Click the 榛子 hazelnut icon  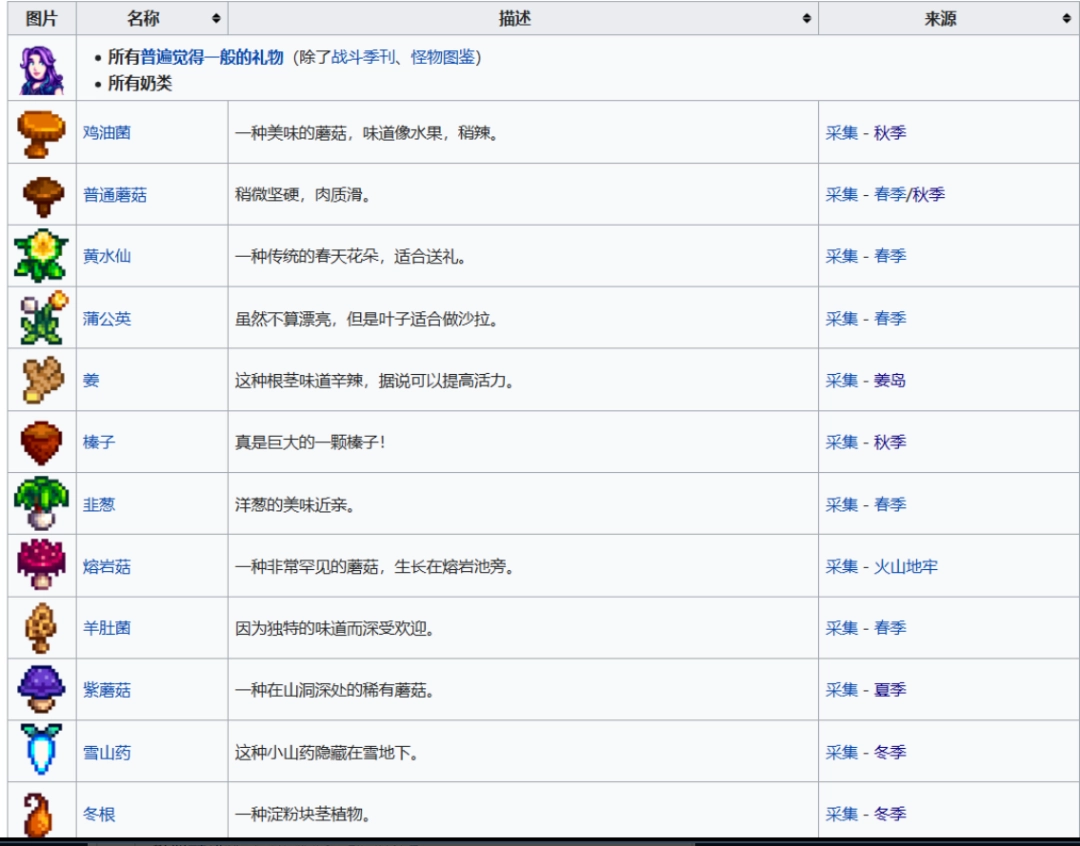(x=41, y=442)
